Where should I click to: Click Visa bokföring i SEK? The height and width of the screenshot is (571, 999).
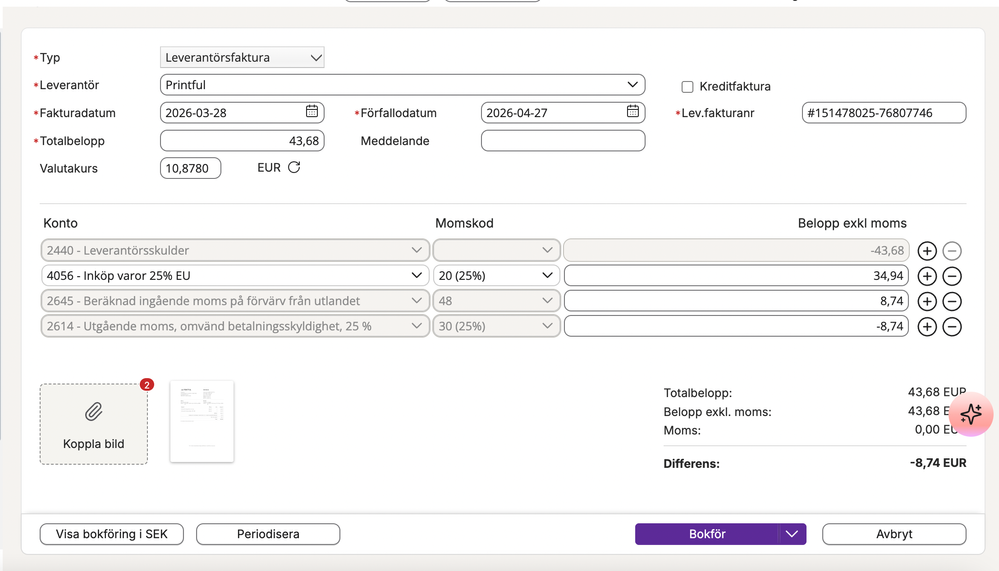pos(111,534)
